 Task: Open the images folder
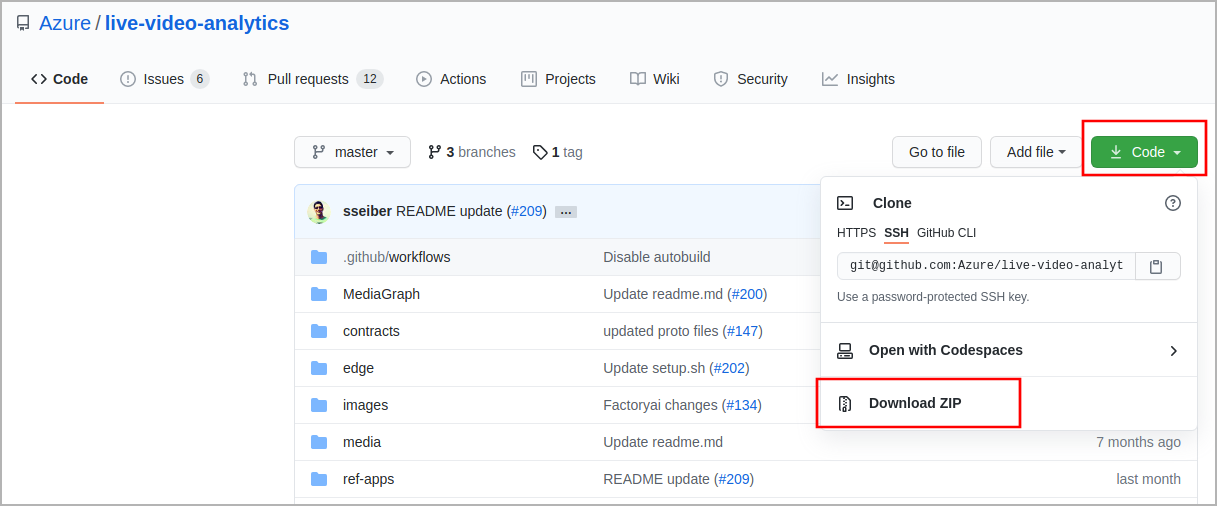pyautogui.click(x=365, y=405)
